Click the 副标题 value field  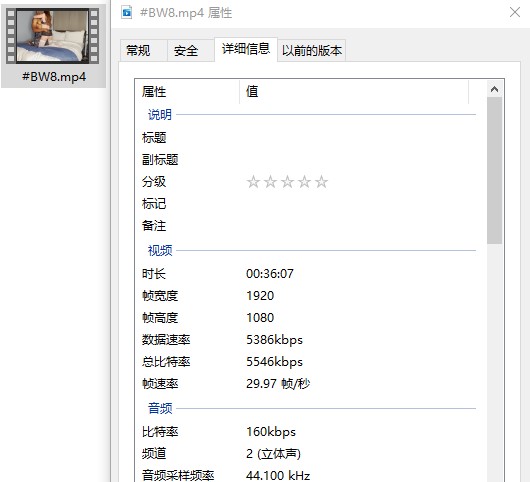358,160
